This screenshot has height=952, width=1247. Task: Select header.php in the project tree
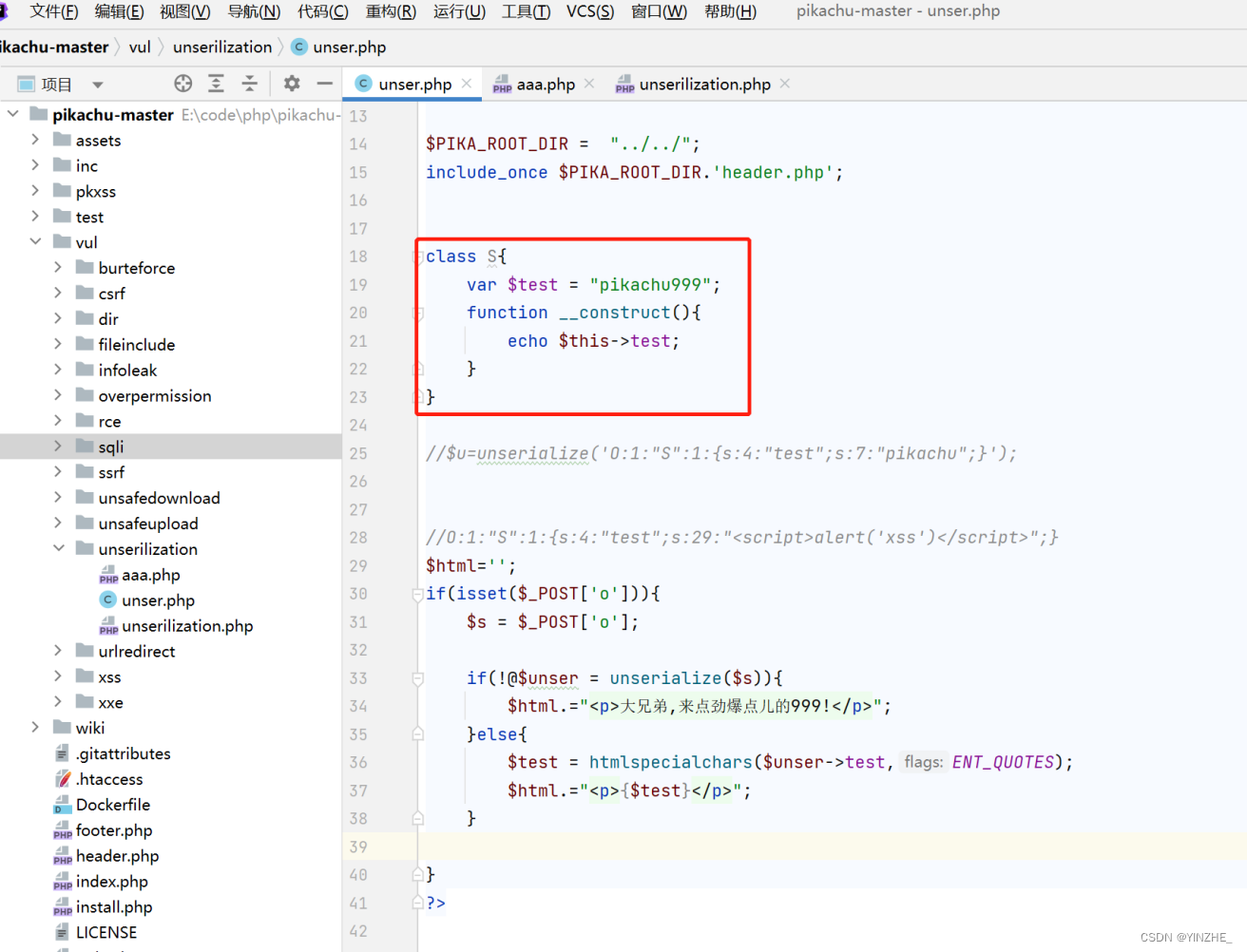[117, 856]
